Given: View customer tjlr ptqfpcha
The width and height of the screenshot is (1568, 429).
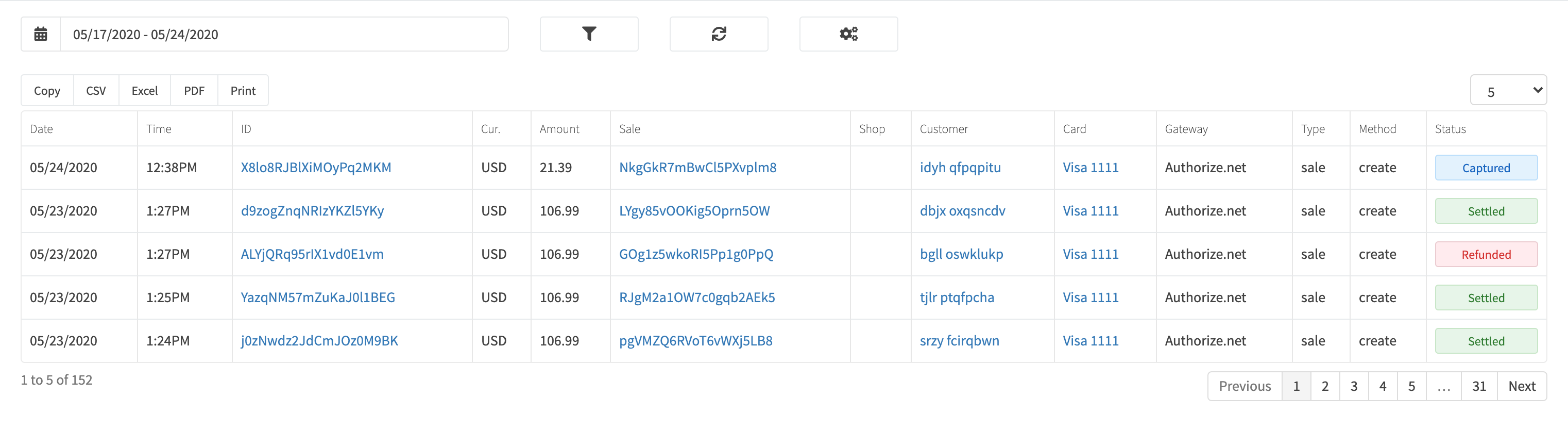Looking at the screenshot, I should [957, 298].
